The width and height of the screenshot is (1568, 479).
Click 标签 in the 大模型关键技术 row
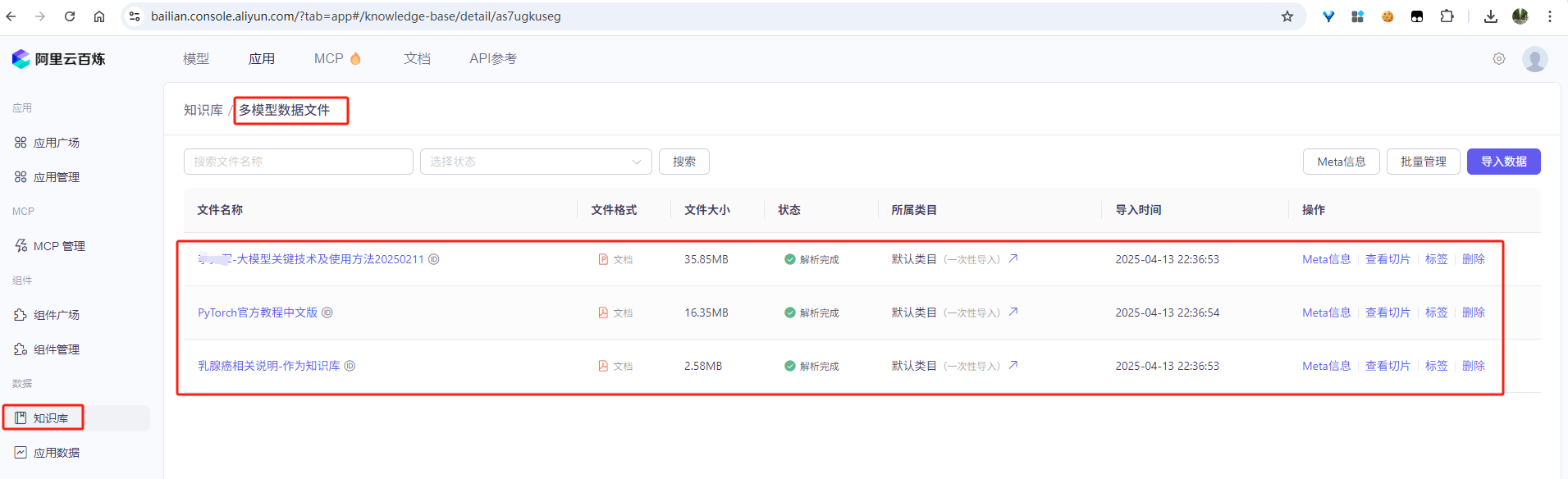1437,259
